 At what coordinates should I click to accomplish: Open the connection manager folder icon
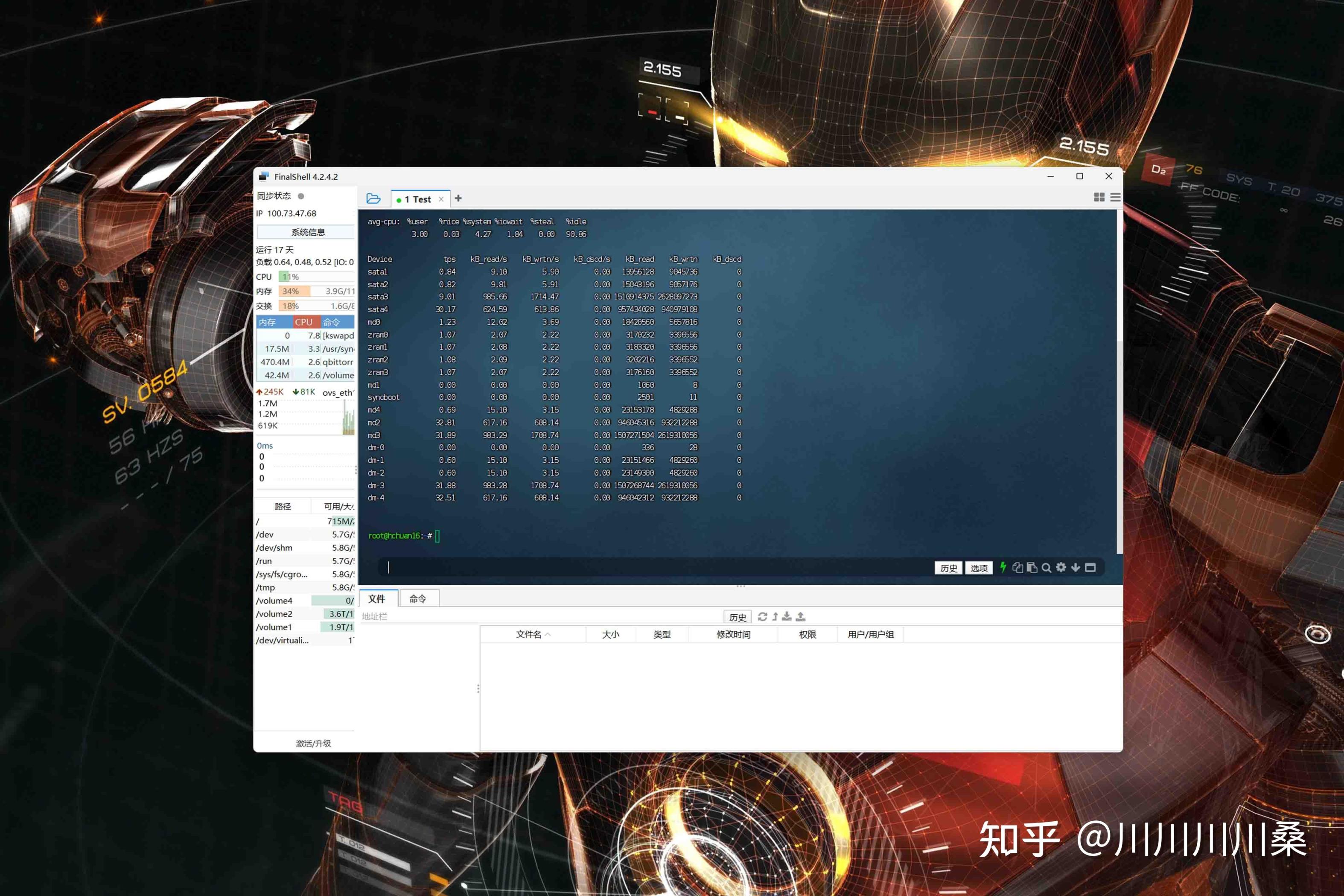point(373,198)
